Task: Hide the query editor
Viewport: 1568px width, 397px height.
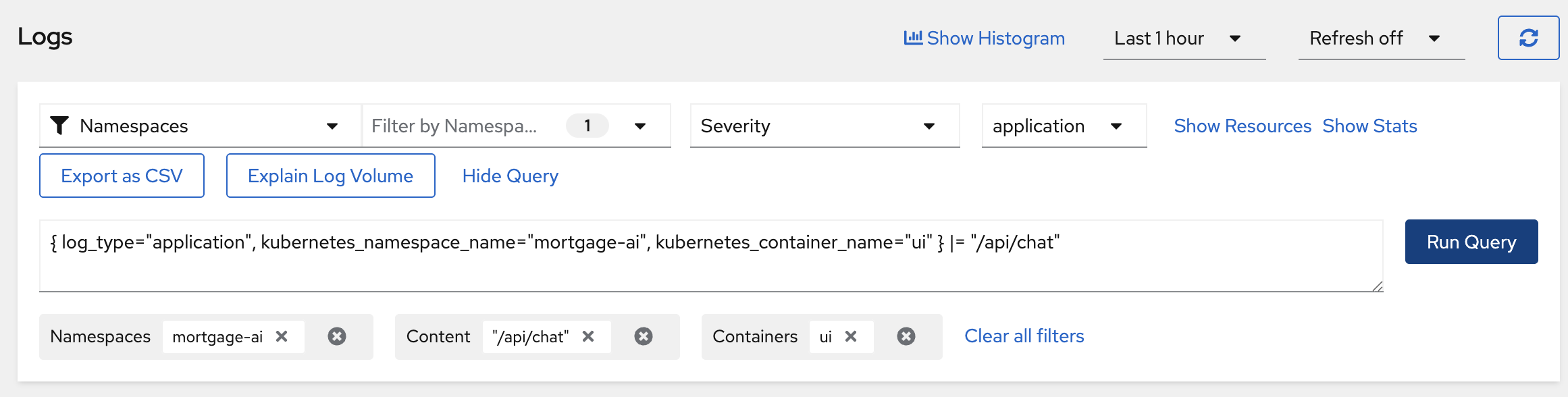Action: tap(510, 176)
